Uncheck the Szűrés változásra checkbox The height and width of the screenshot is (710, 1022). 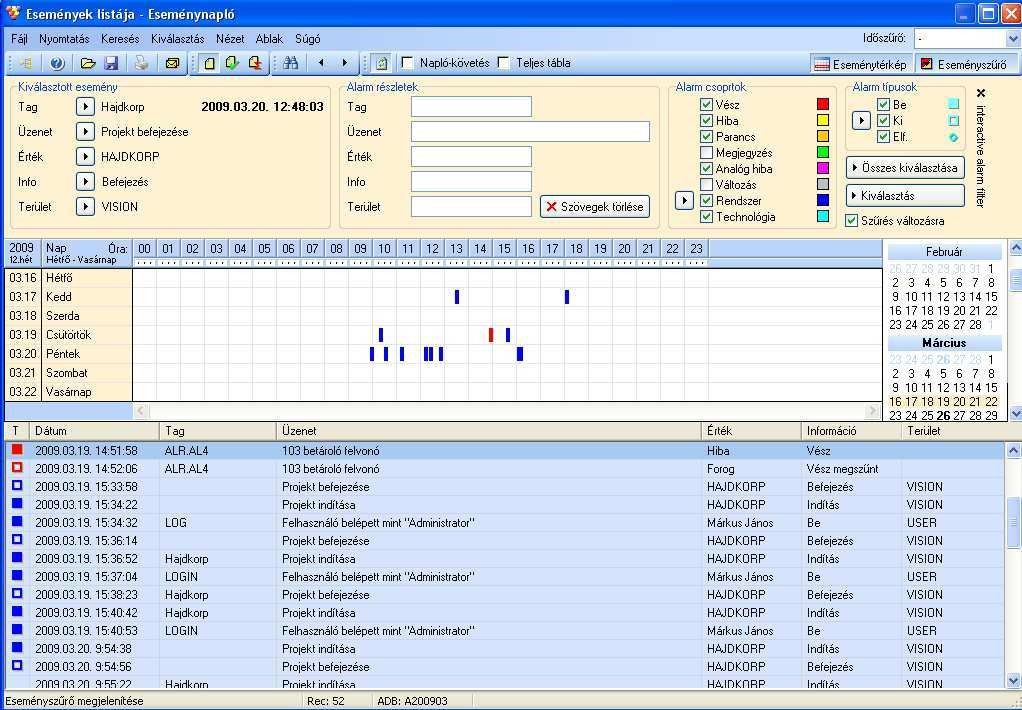click(852, 221)
